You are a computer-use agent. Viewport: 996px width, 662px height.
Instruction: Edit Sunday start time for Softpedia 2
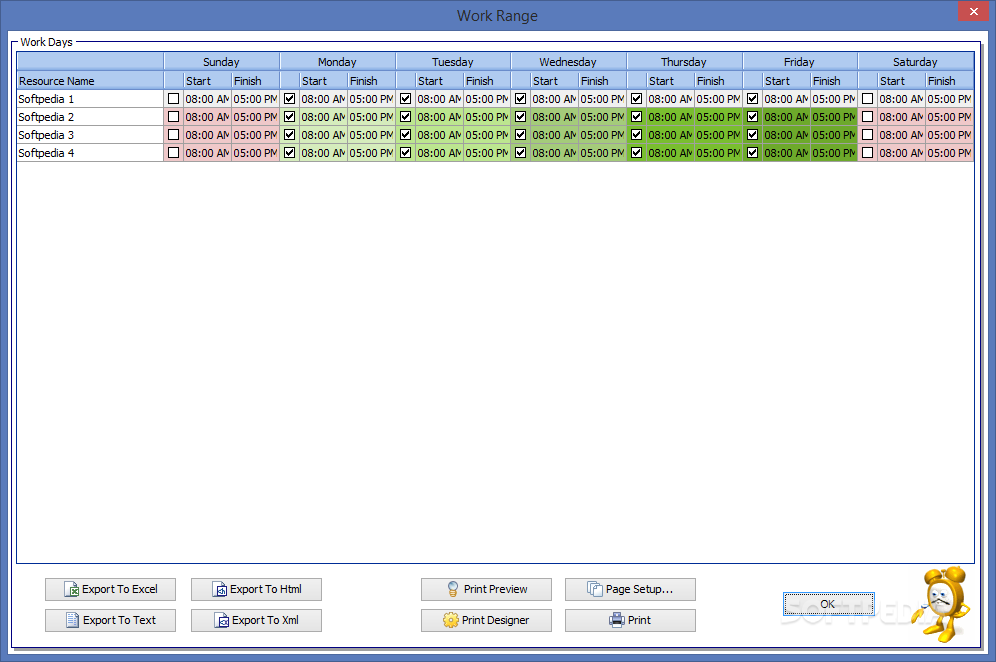point(208,117)
